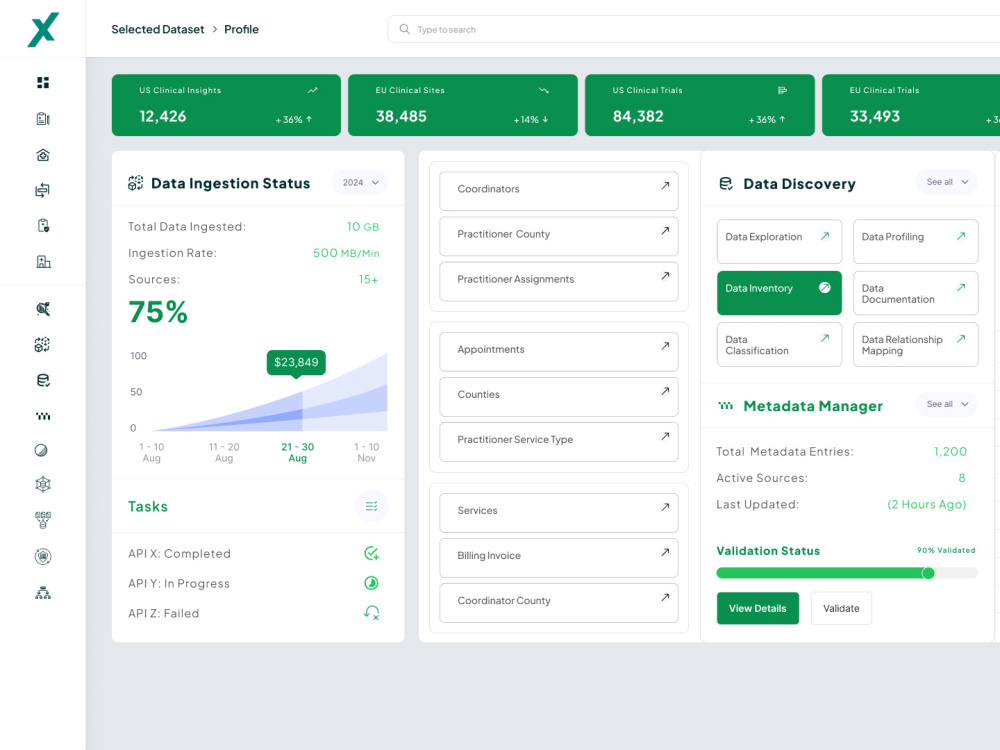This screenshot has width=1000, height=750.
Task: Click the Validate button
Action: (x=841, y=608)
